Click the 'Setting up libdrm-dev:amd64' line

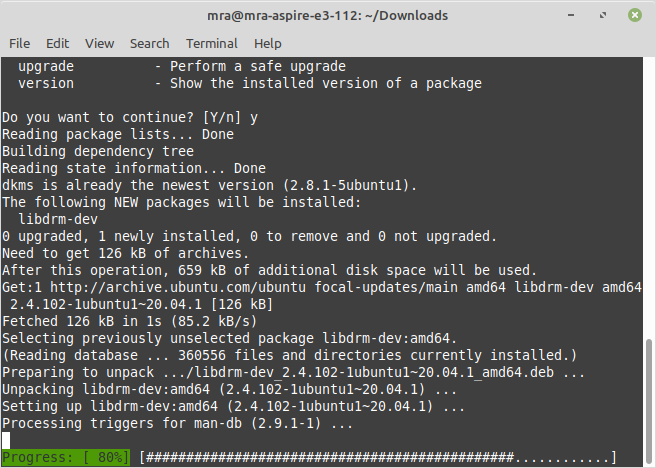point(233,406)
